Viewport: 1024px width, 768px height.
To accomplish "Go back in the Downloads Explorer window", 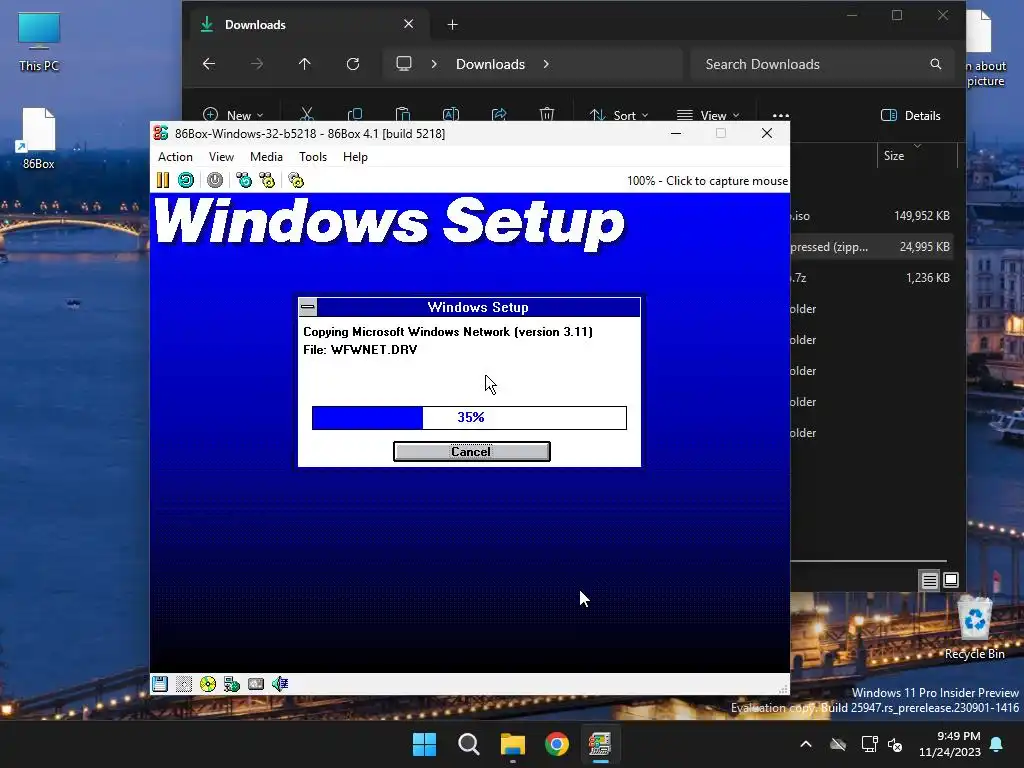I will (x=209, y=64).
